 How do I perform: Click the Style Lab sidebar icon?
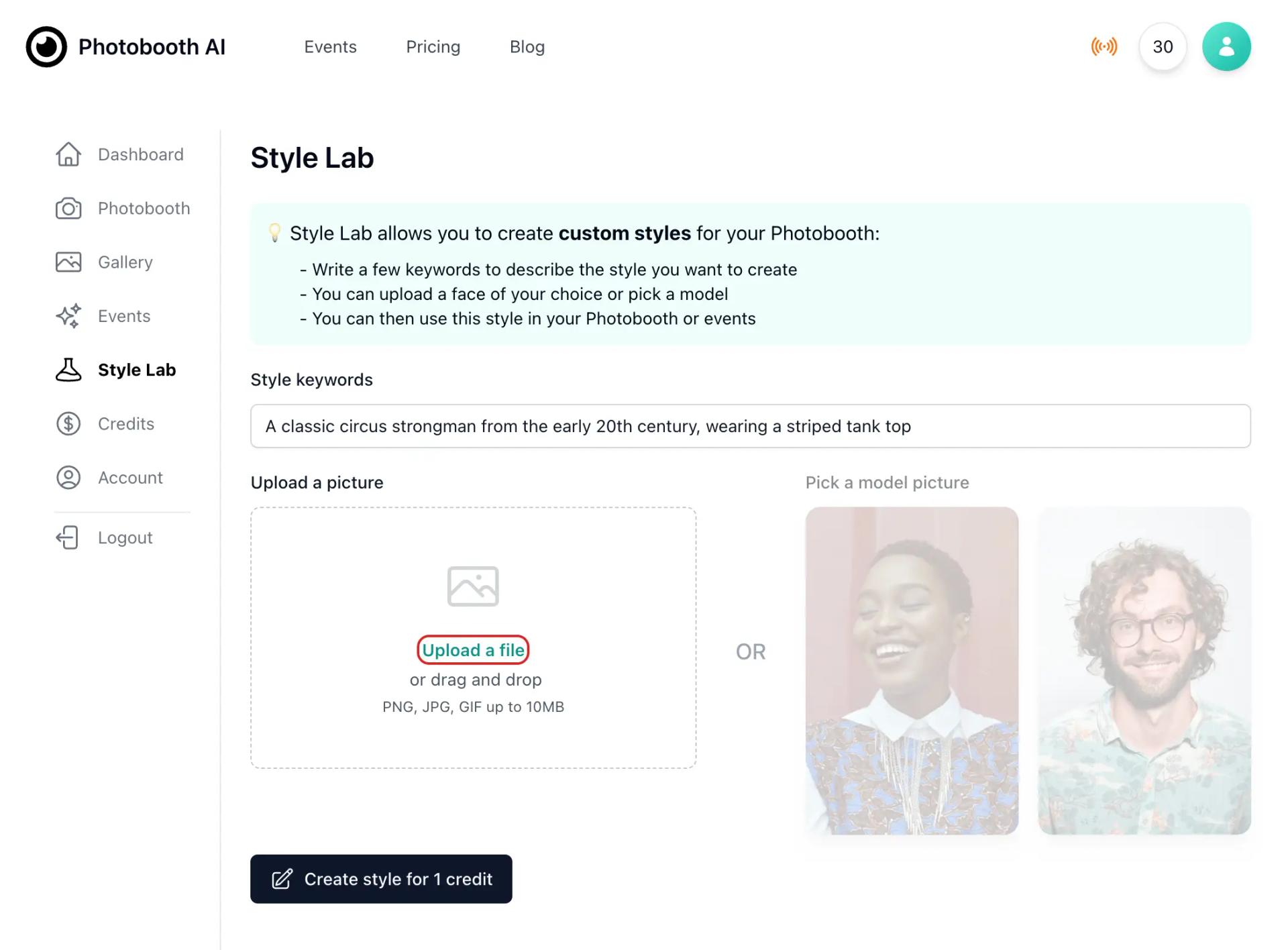pyautogui.click(x=68, y=369)
